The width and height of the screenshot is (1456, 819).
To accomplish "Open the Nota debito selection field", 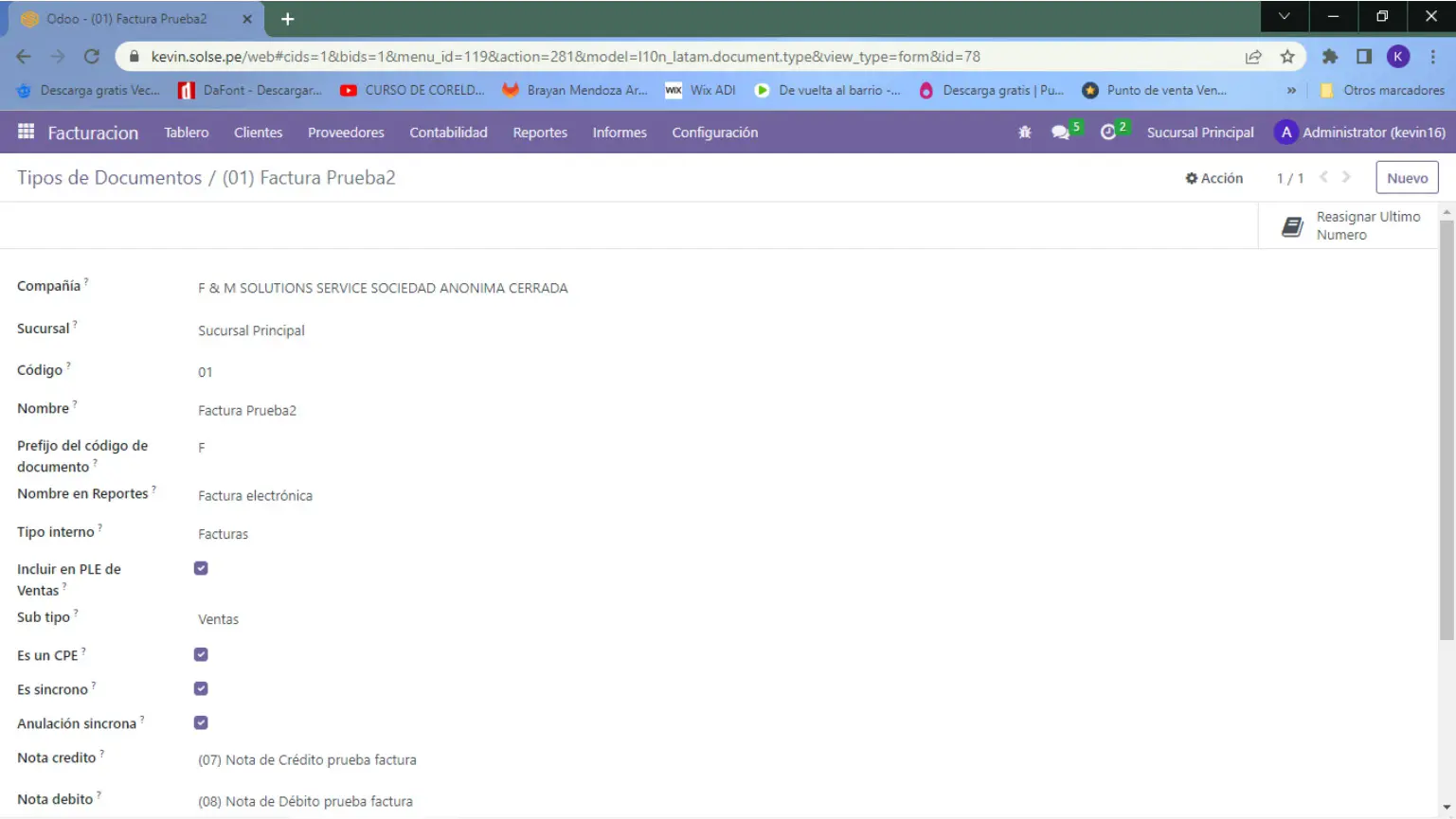I will click(305, 801).
